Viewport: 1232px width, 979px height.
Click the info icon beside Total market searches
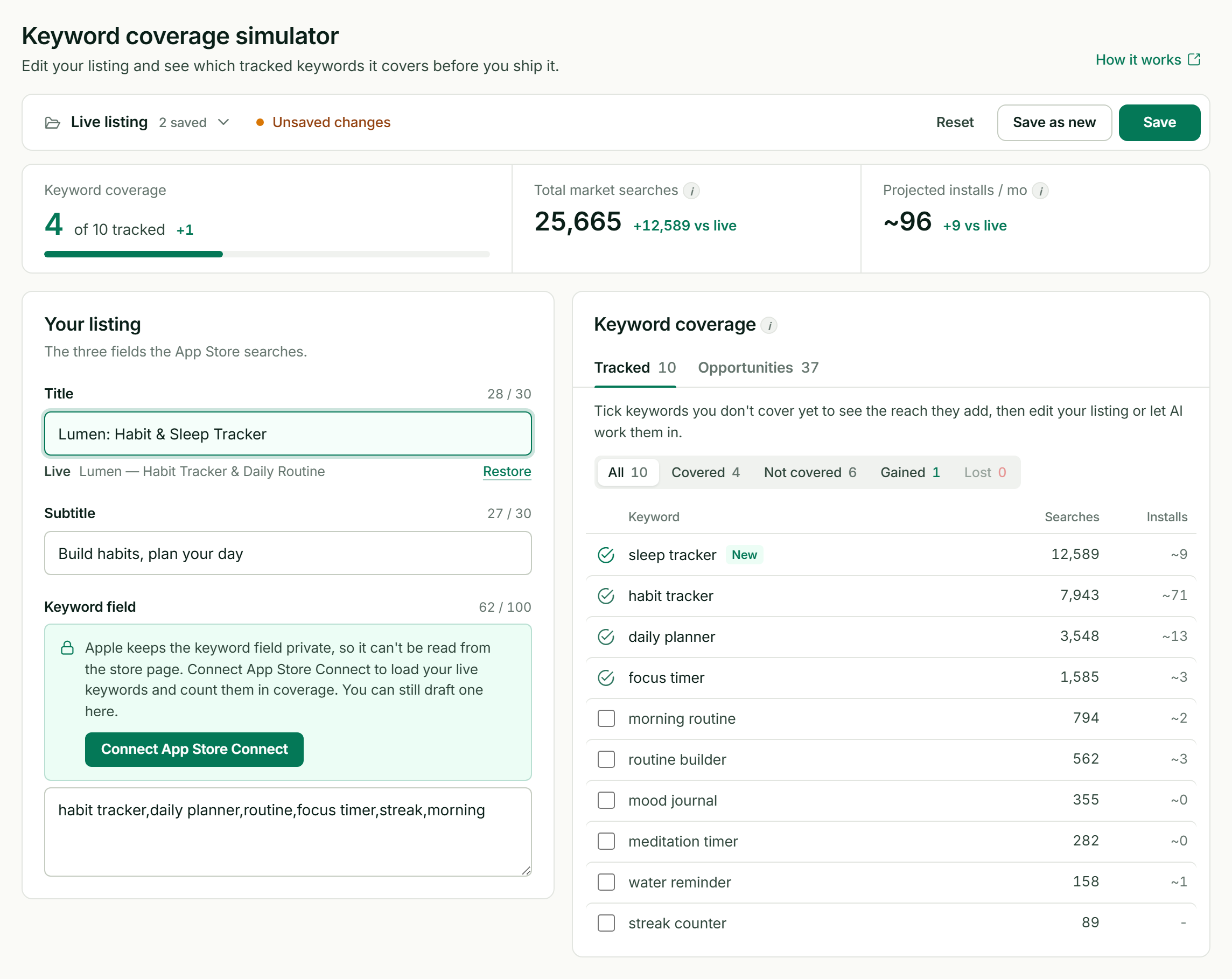691,191
